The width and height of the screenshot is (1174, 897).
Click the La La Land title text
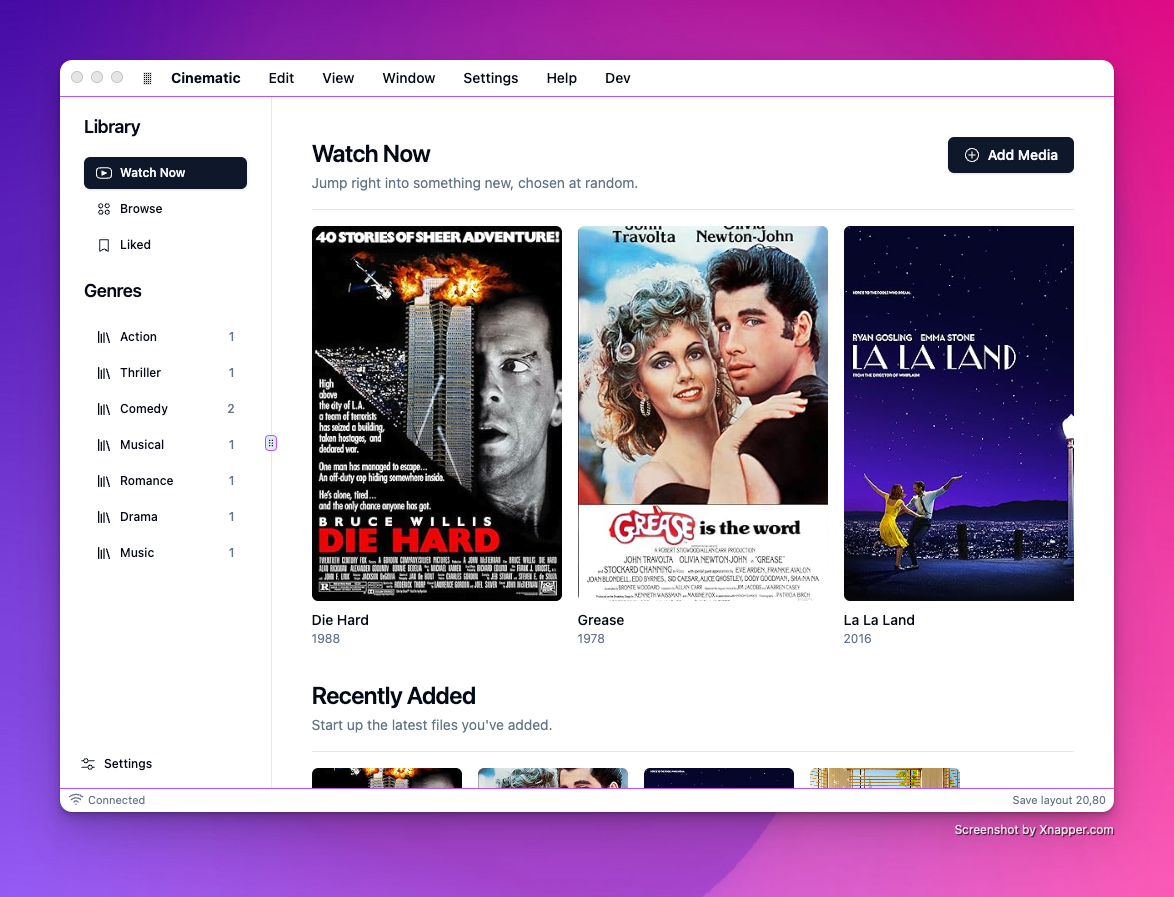coord(879,620)
